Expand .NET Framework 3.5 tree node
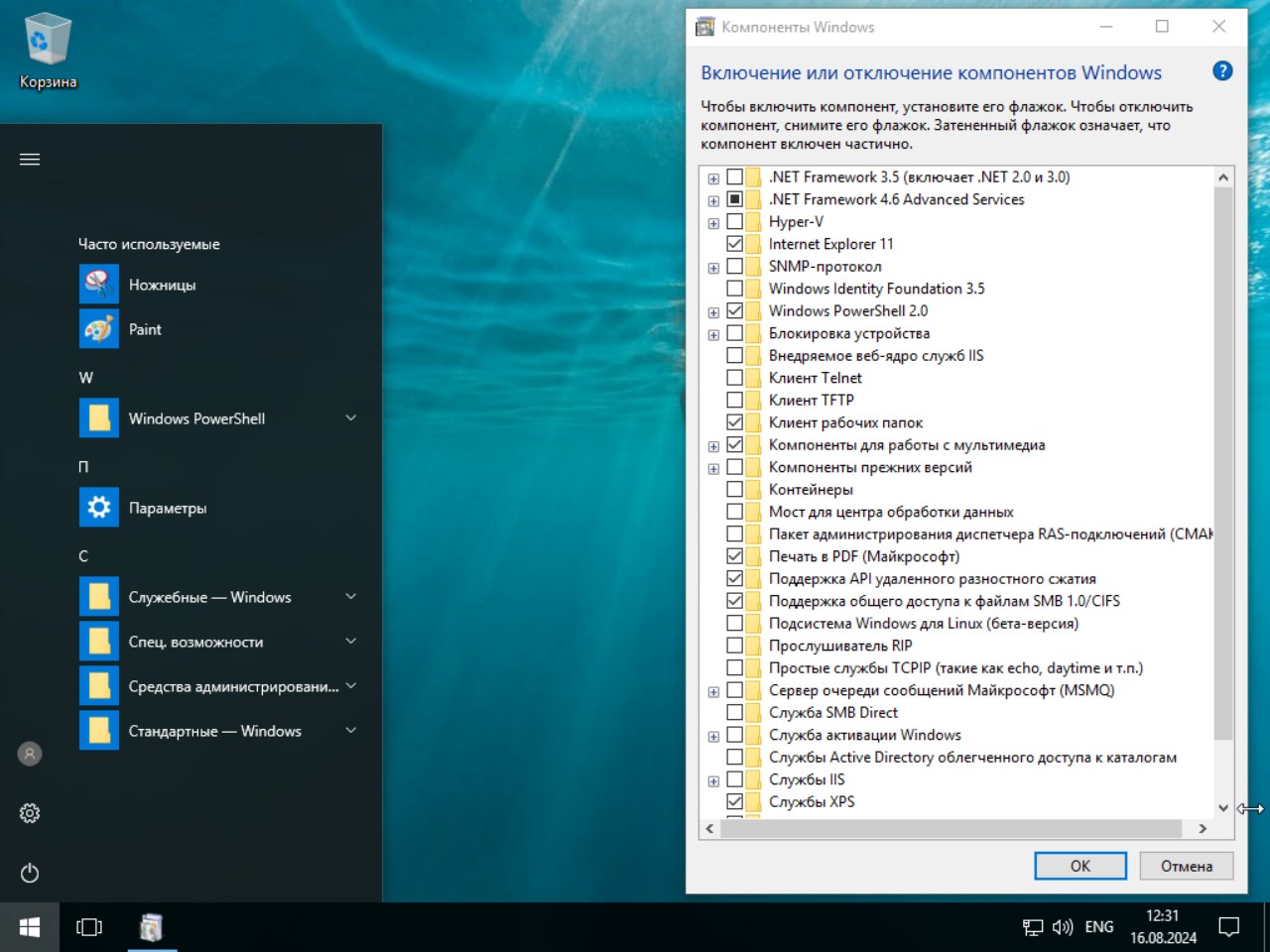This screenshot has width=1270, height=952. click(713, 178)
